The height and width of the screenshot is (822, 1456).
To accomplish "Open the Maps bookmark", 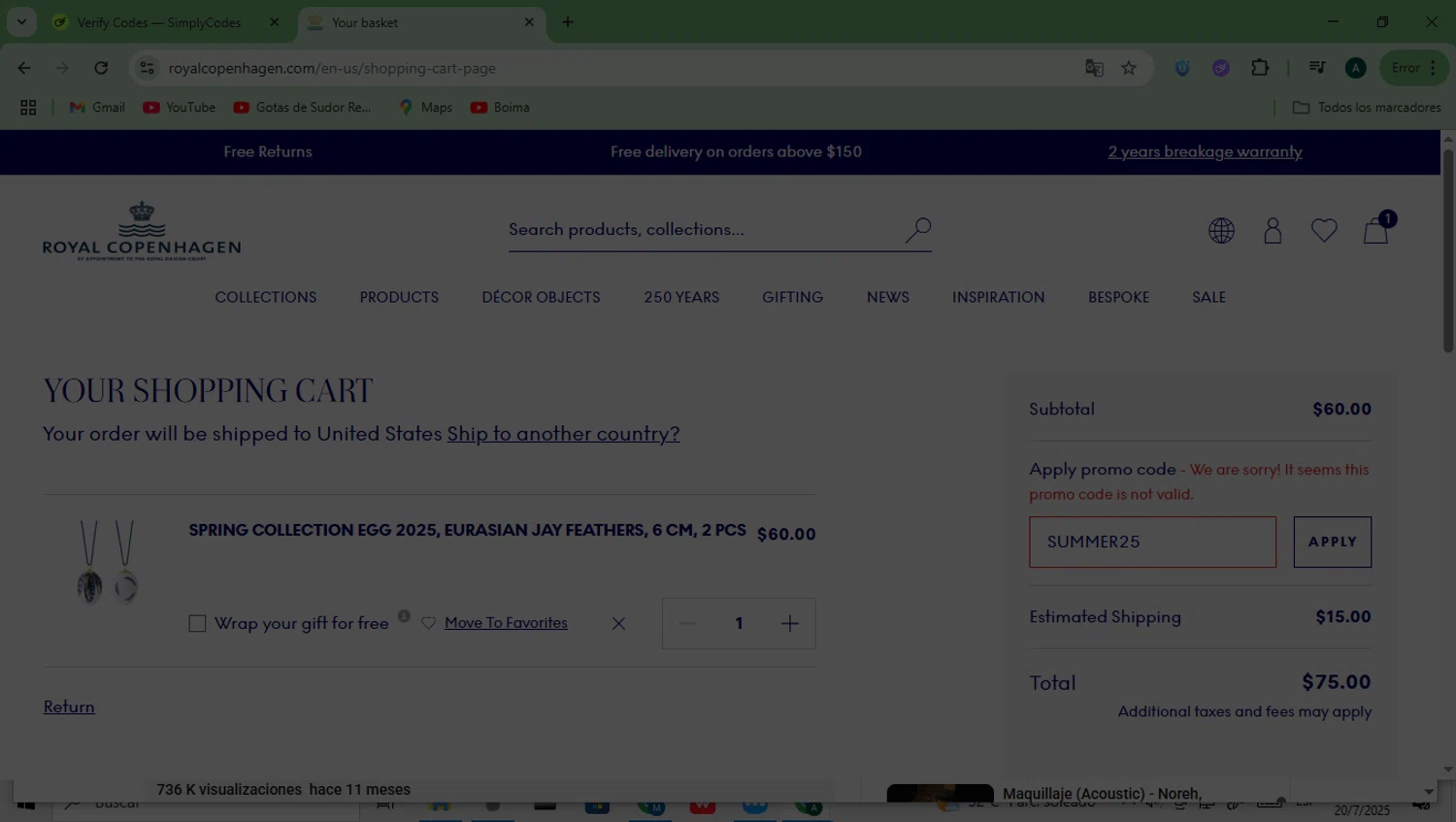I will [x=425, y=108].
